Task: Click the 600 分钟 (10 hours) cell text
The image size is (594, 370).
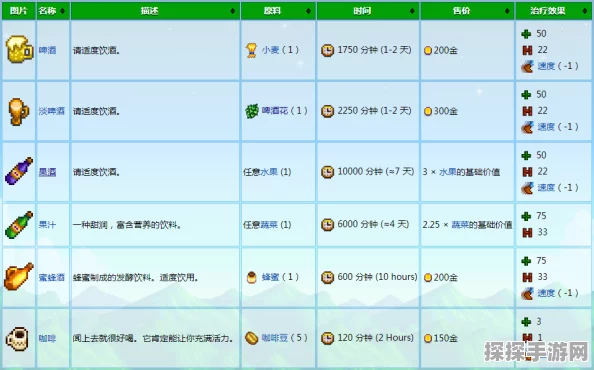Action: point(377,277)
